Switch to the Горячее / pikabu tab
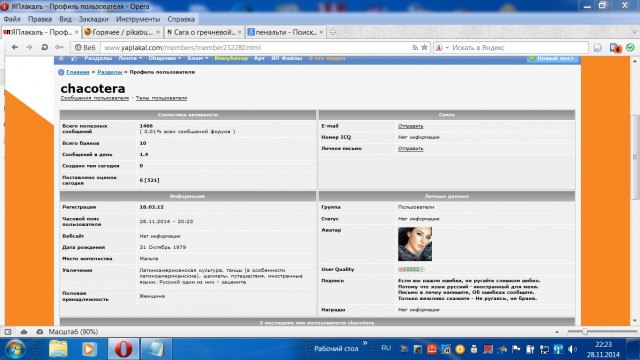The image size is (640, 360). click(122, 32)
